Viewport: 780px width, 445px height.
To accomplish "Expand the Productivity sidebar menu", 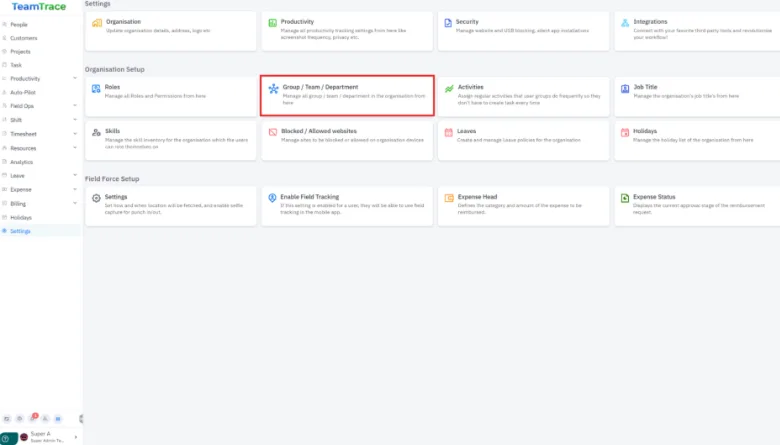I will click(x=75, y=78).
